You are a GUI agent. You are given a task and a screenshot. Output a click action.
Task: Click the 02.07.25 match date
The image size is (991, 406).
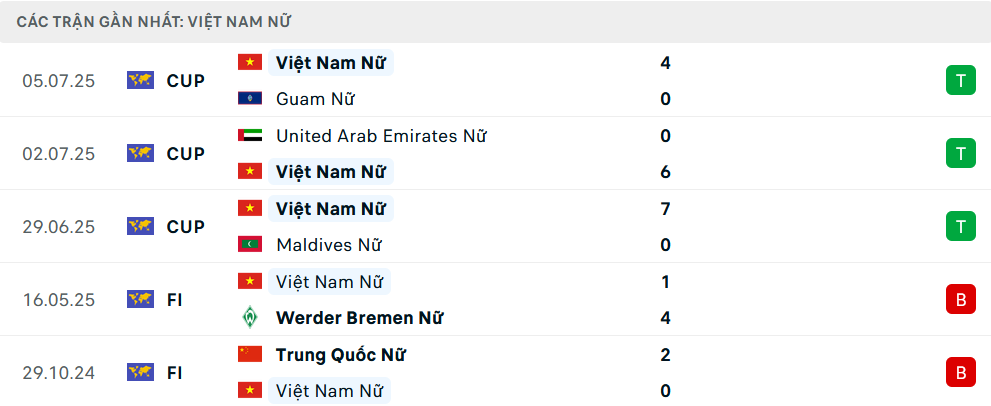(x=58, y=154)
